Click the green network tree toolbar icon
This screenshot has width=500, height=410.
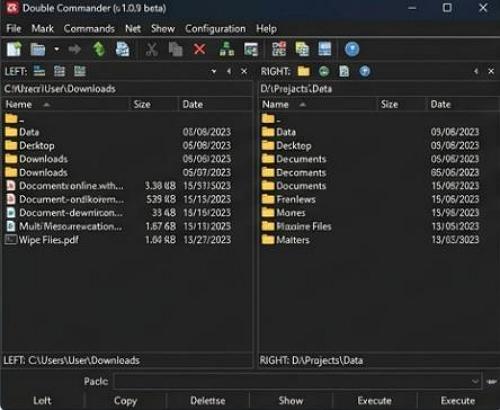[227, 49]
